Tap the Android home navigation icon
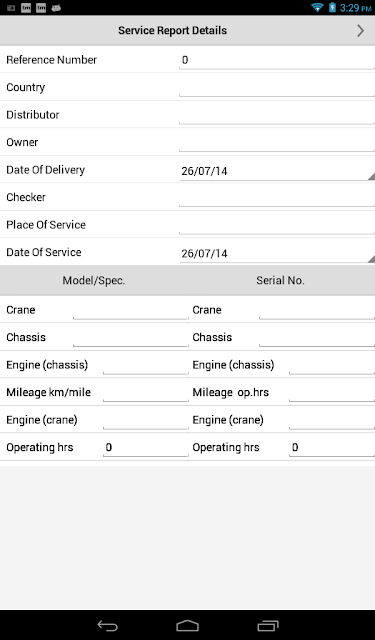Image resolution: width=375 pixels, height=640 pixels. pyautogui.click(x=187, y=625)
